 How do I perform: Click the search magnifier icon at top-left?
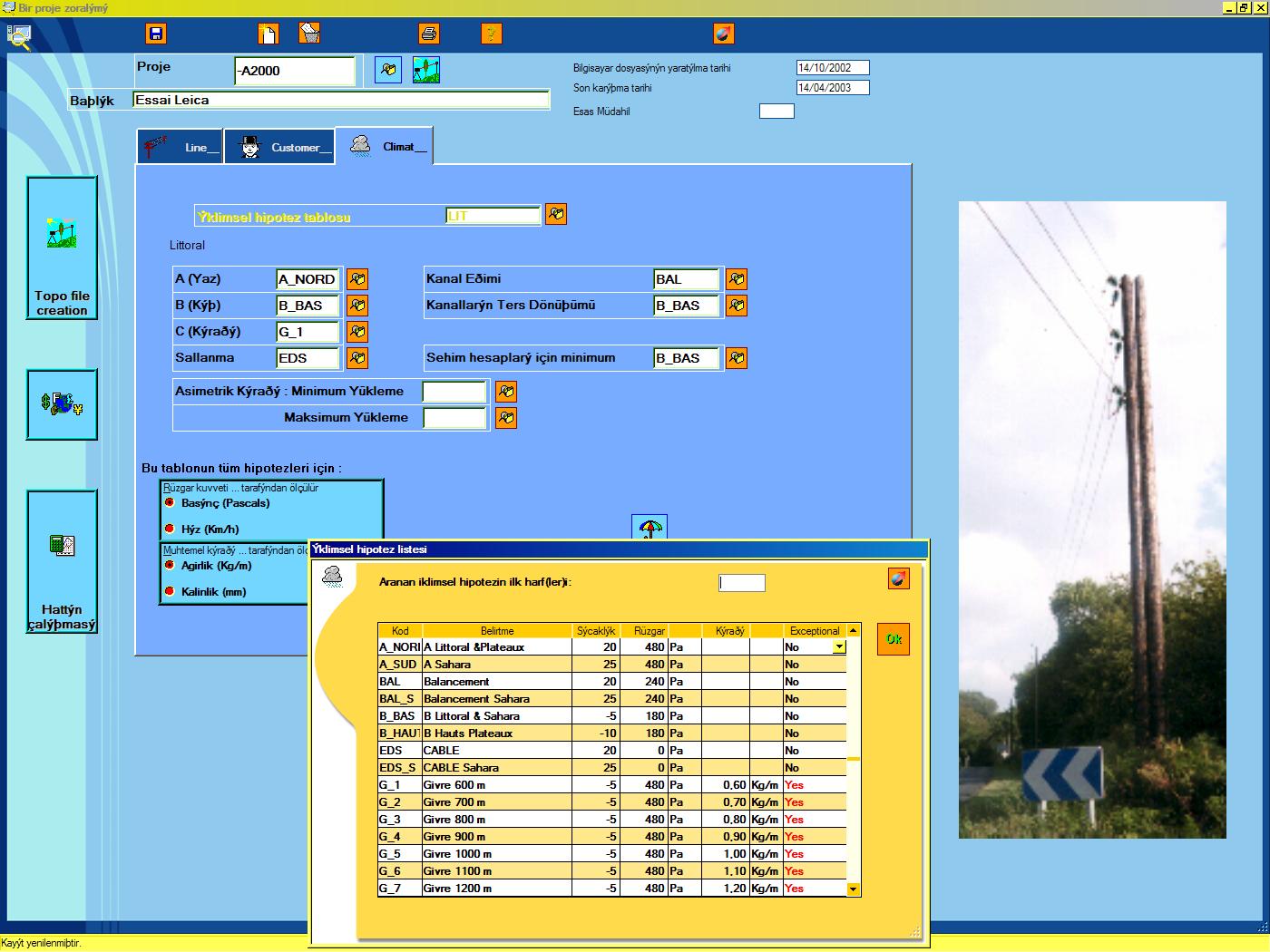[19, 38]
